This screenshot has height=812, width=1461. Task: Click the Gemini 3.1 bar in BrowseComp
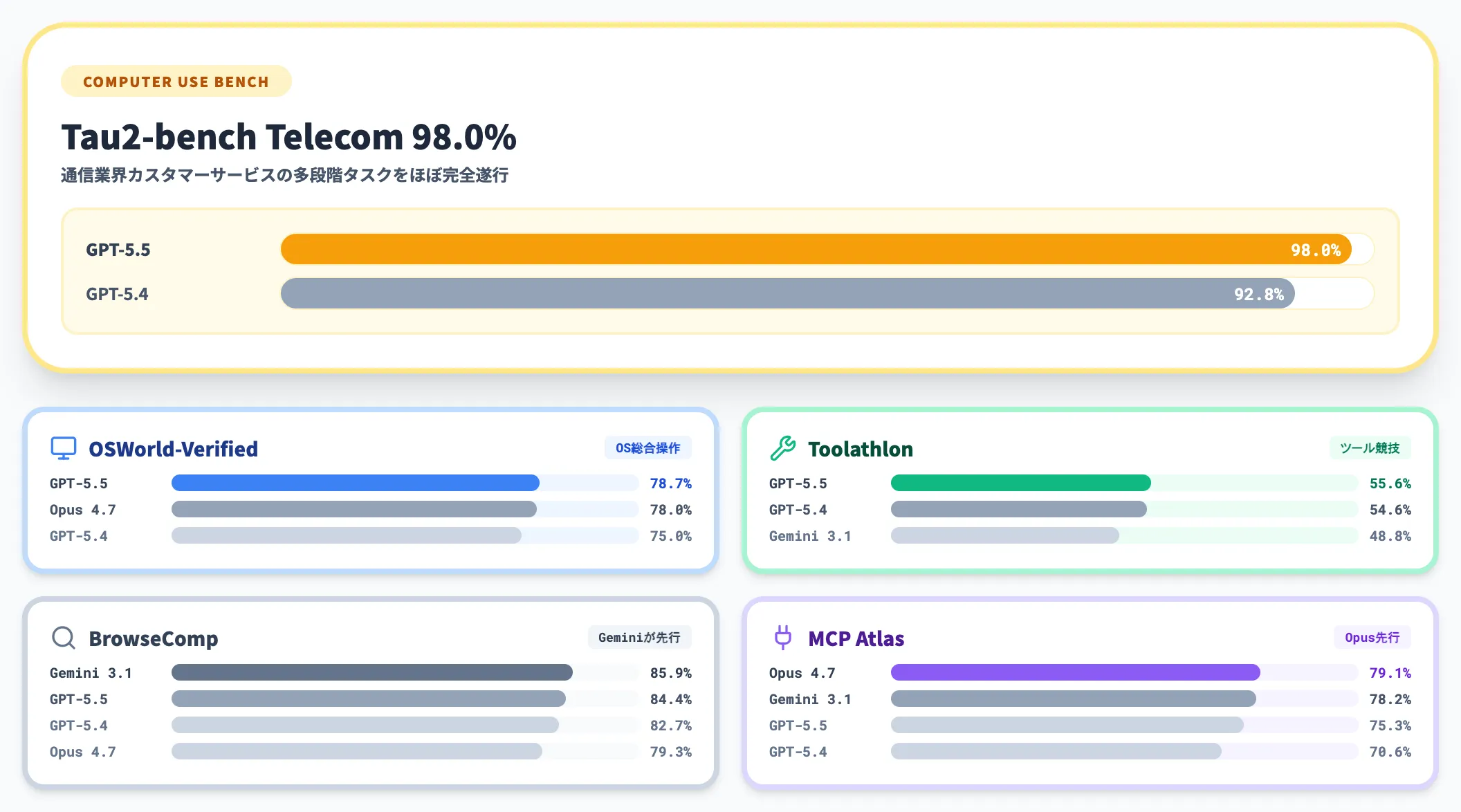coord(371,672)
